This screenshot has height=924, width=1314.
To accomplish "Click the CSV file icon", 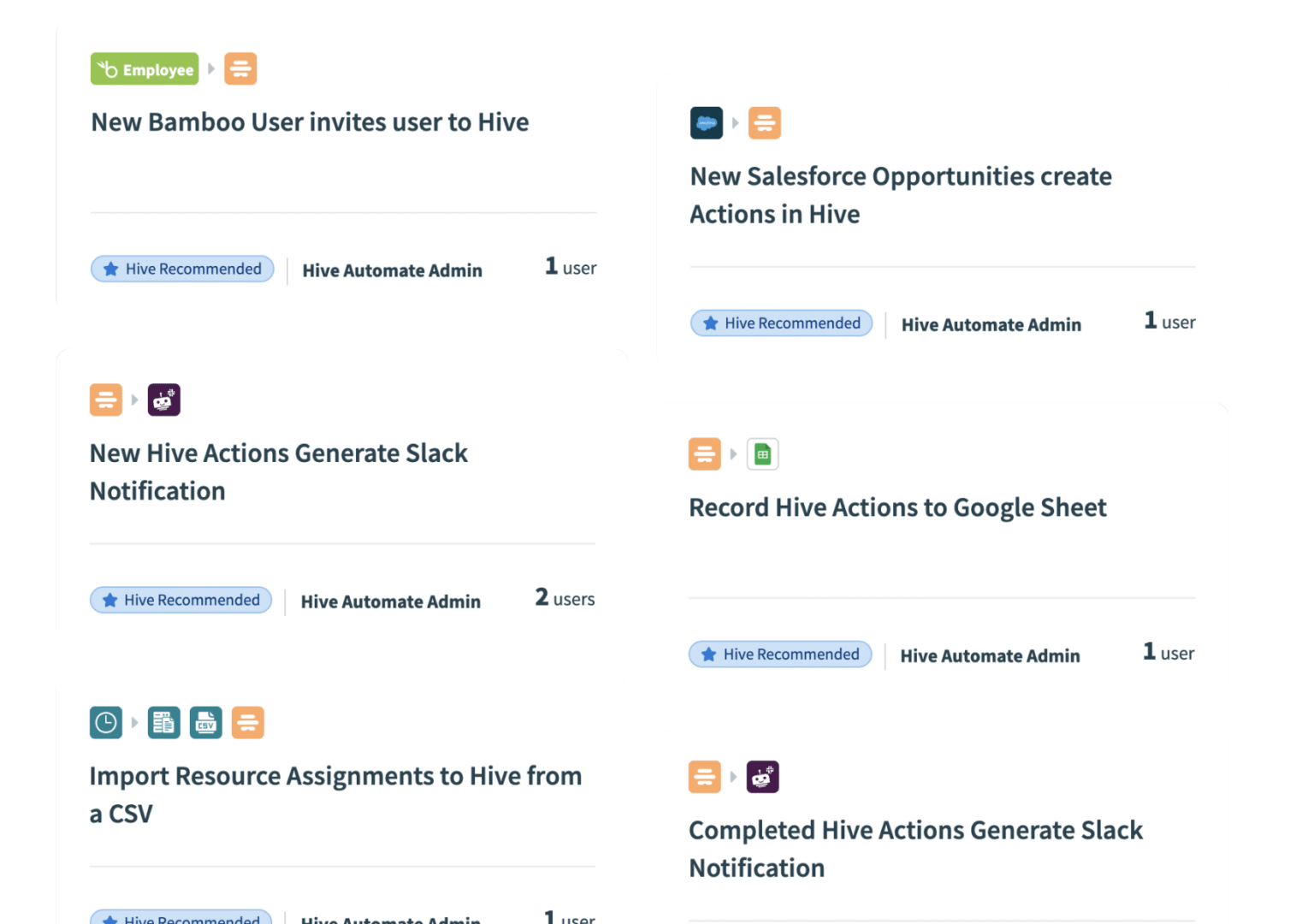I will coord(206,723).
